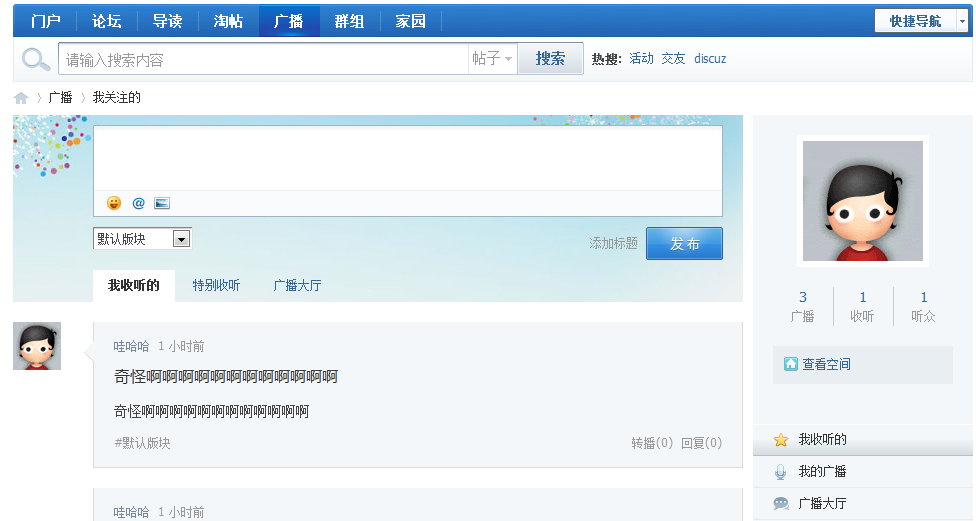976x521 pixels.
Task: Insert an emoji with the smiley icon
Action: (114, 203)
